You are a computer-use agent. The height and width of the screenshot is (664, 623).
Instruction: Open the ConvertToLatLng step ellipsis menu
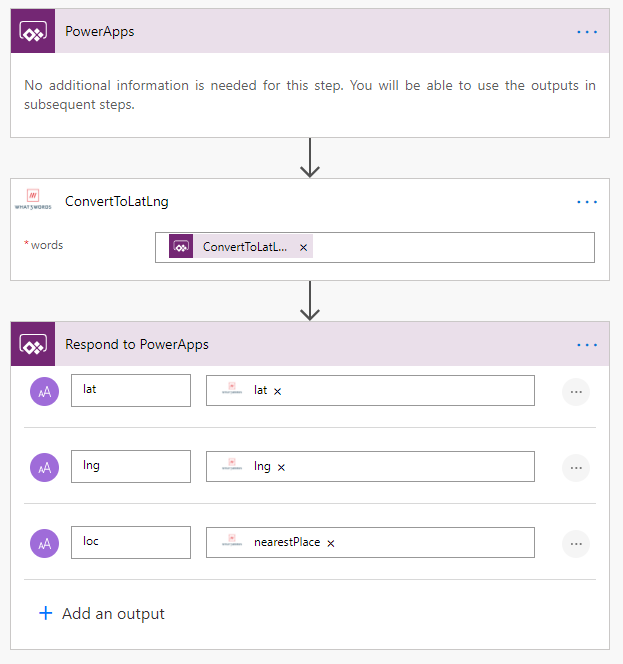click(587, 202)
